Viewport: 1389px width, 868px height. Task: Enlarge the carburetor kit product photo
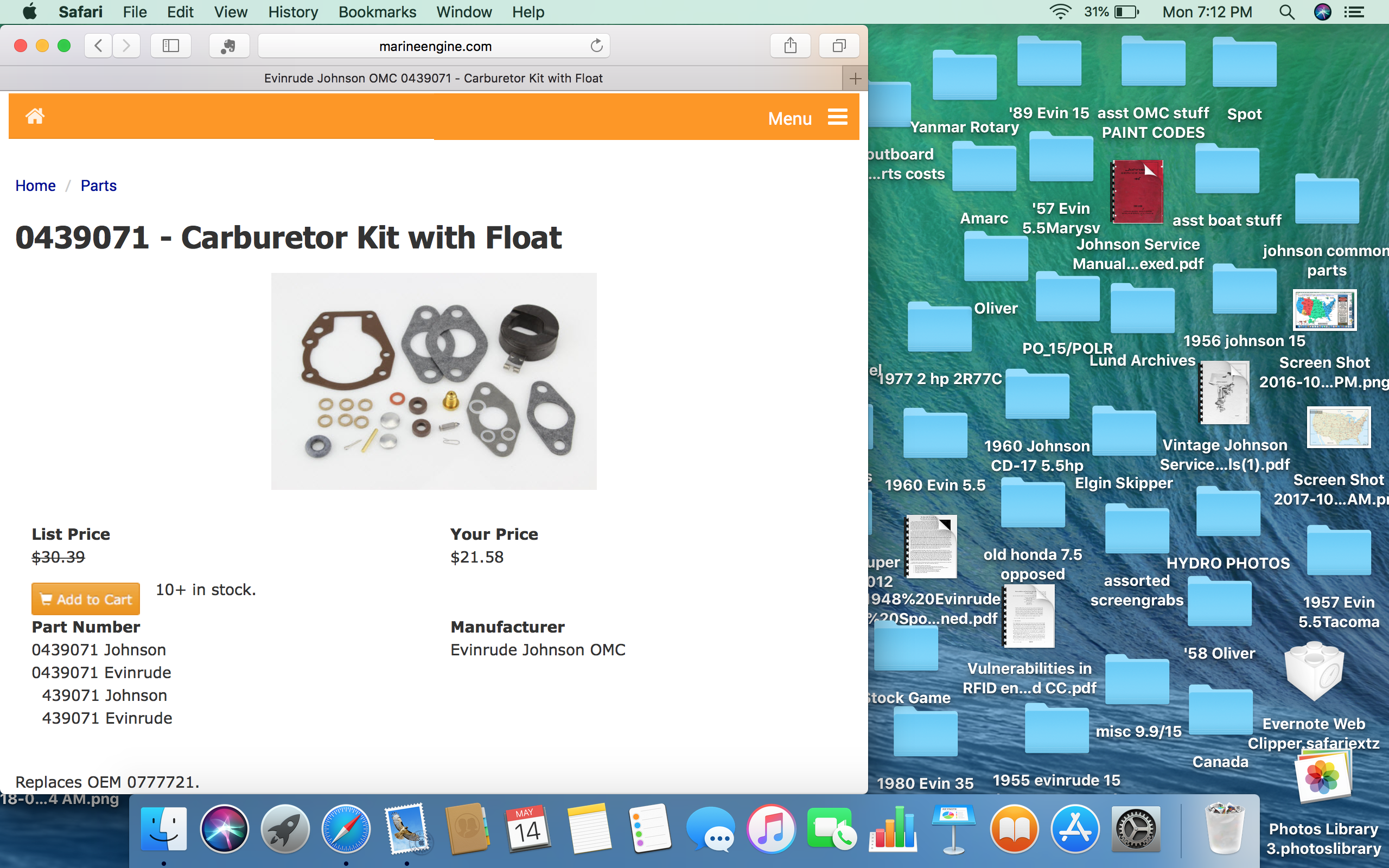434,381
